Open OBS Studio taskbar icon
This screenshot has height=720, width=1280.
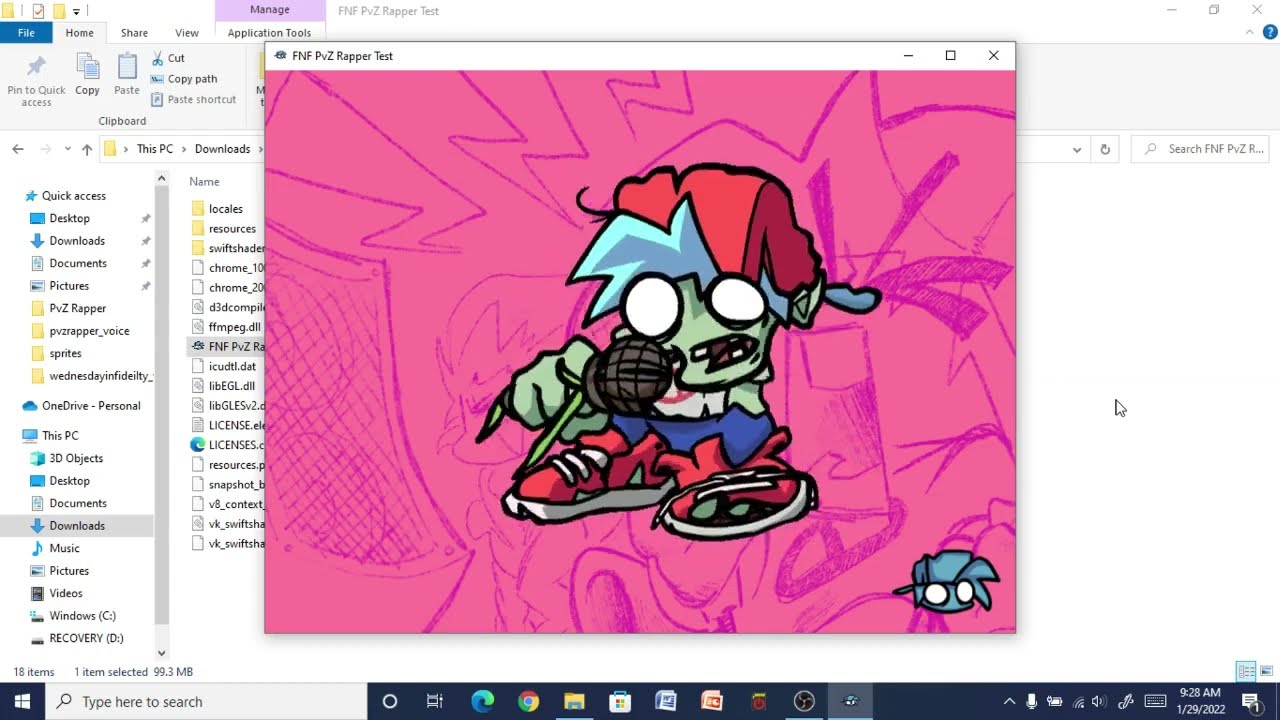(x=804, y=701)
